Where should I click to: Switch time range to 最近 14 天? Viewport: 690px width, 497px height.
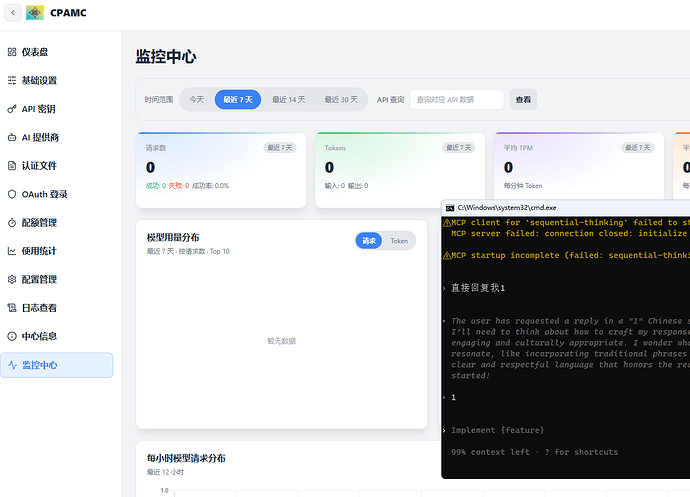coord(288,99)
